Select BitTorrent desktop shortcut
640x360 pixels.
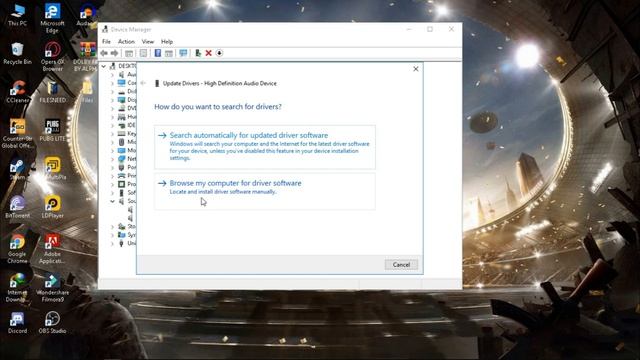[18, 207]
